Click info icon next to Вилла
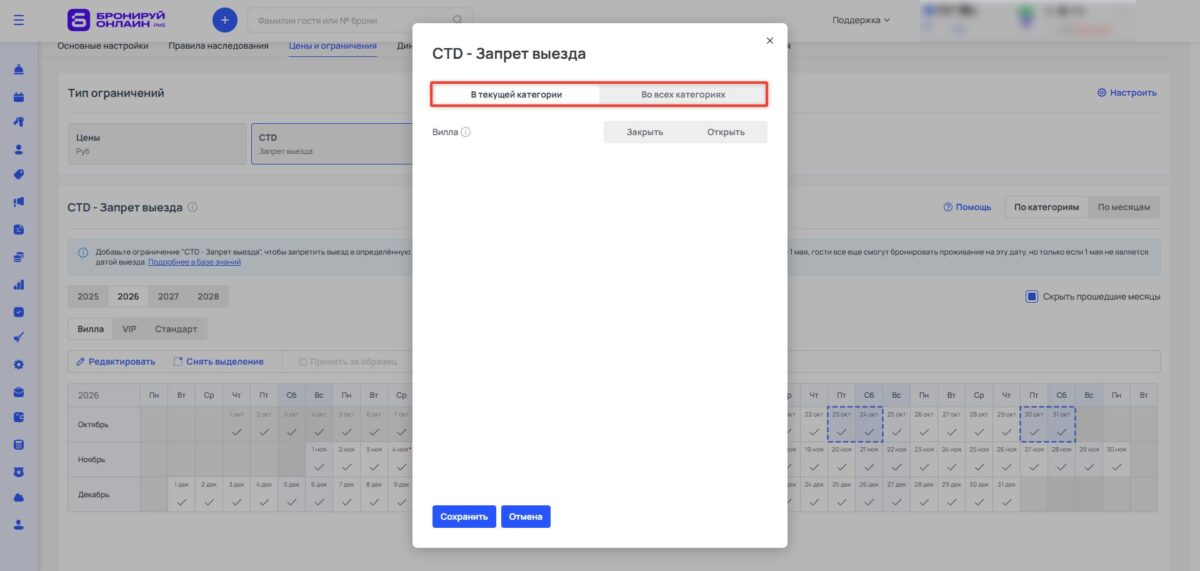Image resolution: width=1200 pixels, height=571 pixels. pos(466,132)
